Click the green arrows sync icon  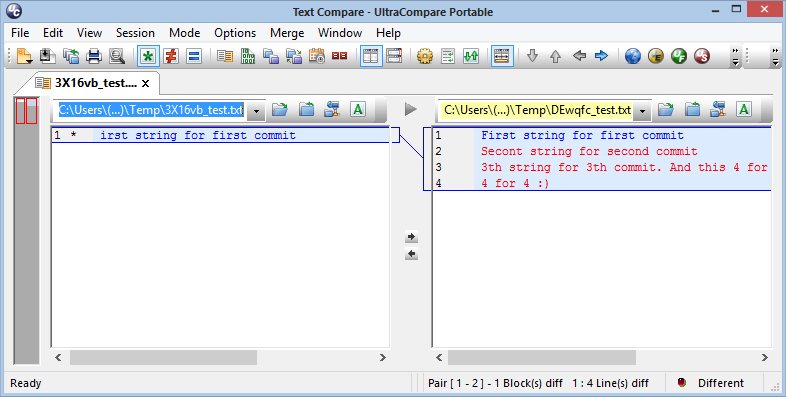point(471,56)
